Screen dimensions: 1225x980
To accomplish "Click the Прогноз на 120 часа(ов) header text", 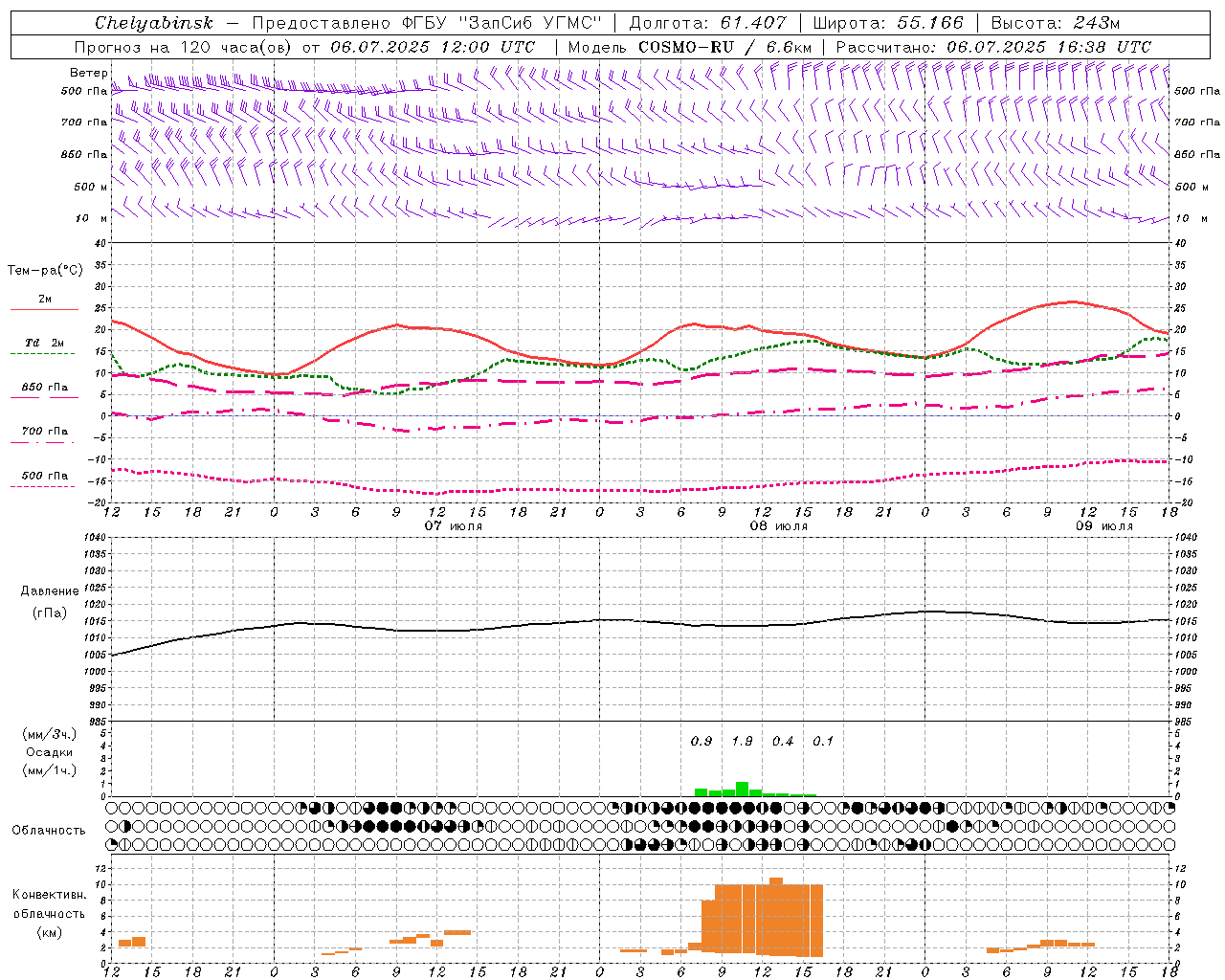I will (x=185, y=47).
